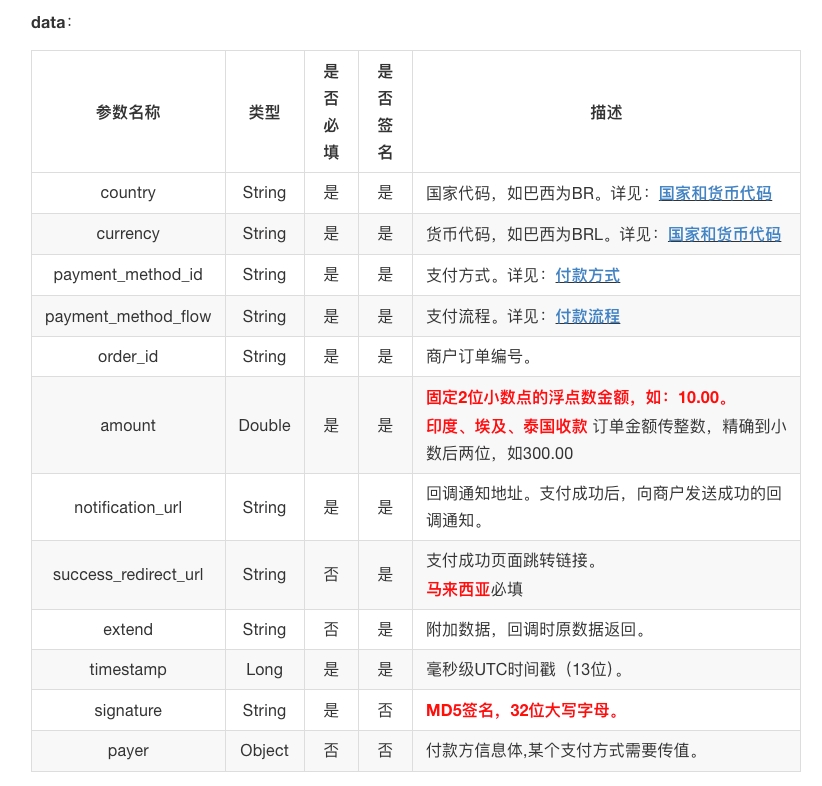Click 否 required cell in extend row
Image resolution: width=822 pixels, height=786 pixels.
(331, 629)
